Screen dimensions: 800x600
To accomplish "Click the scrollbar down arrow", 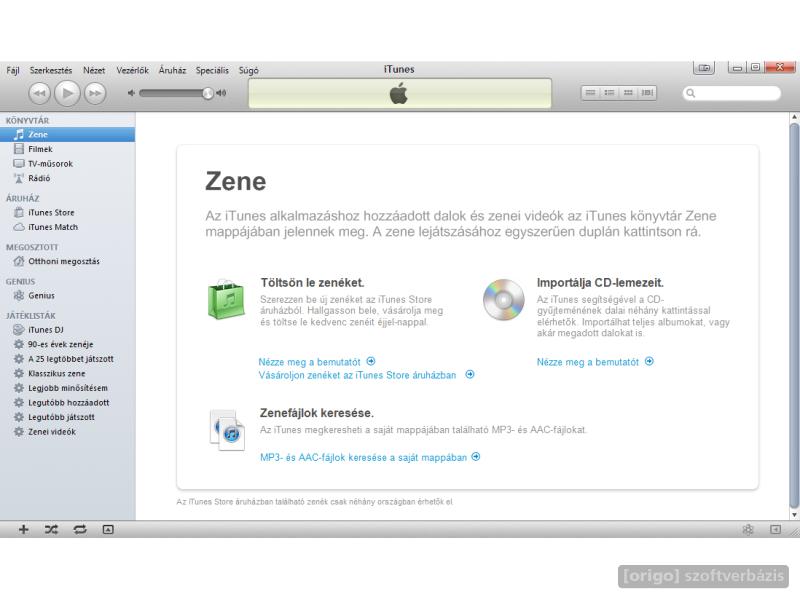I will pos(794,515).
